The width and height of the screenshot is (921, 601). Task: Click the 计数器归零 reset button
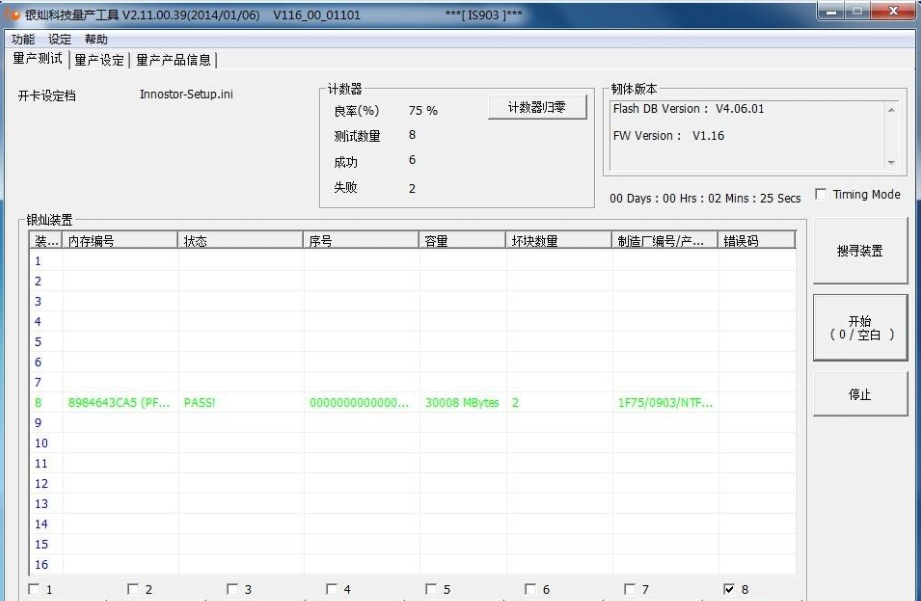[538, 108]
